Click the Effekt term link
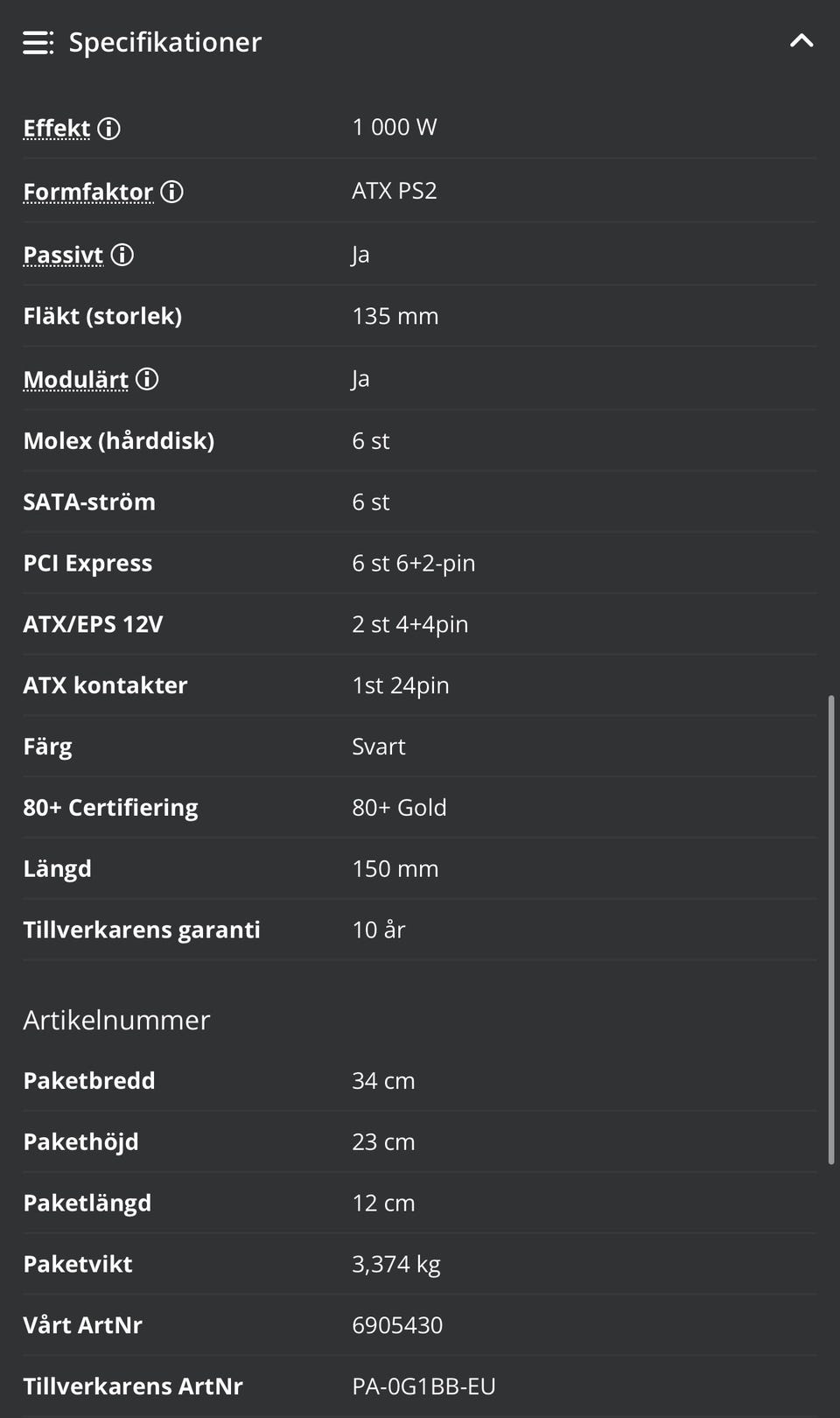 tap(57, 129)
